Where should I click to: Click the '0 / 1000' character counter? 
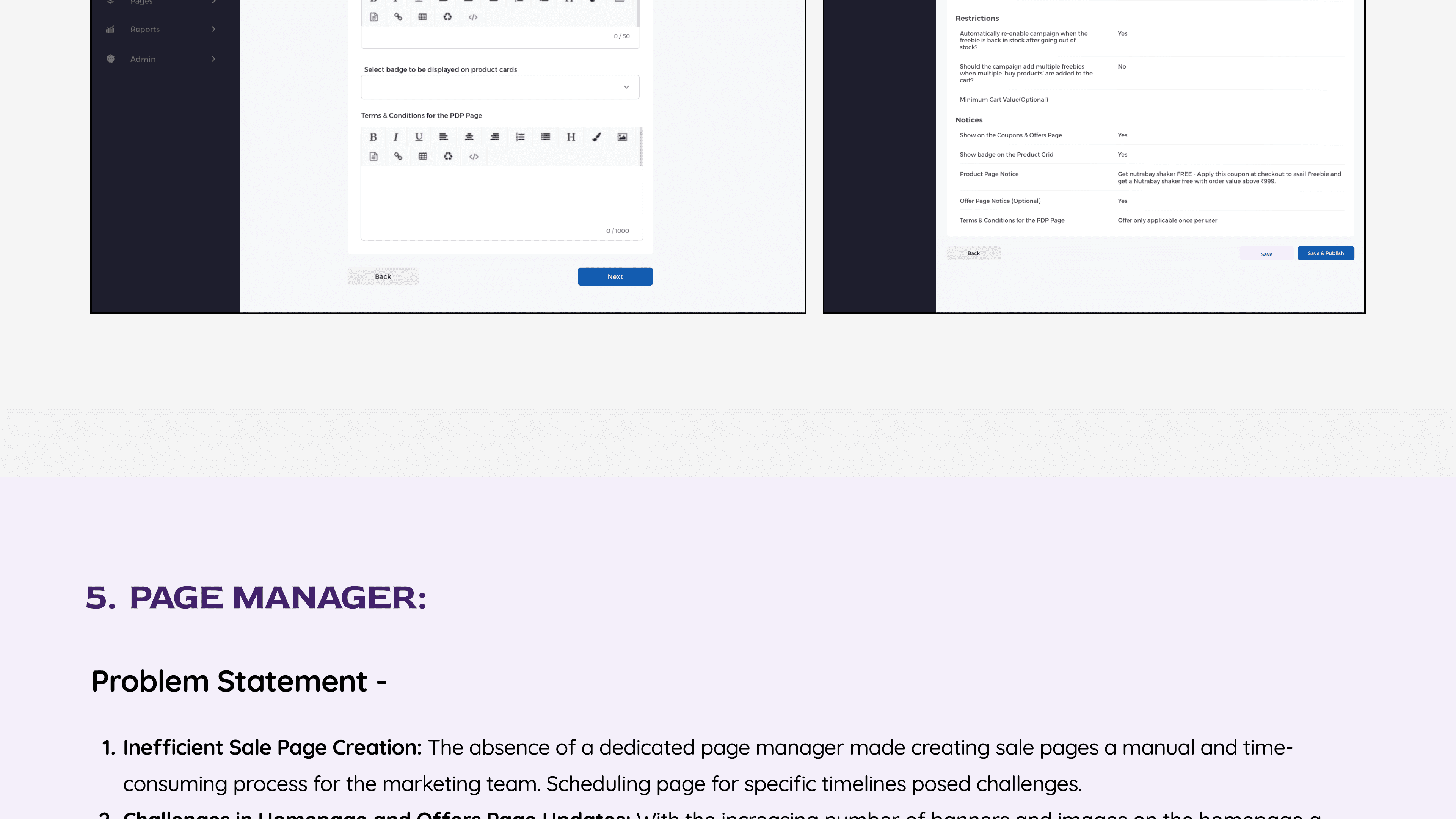point(618,231)
